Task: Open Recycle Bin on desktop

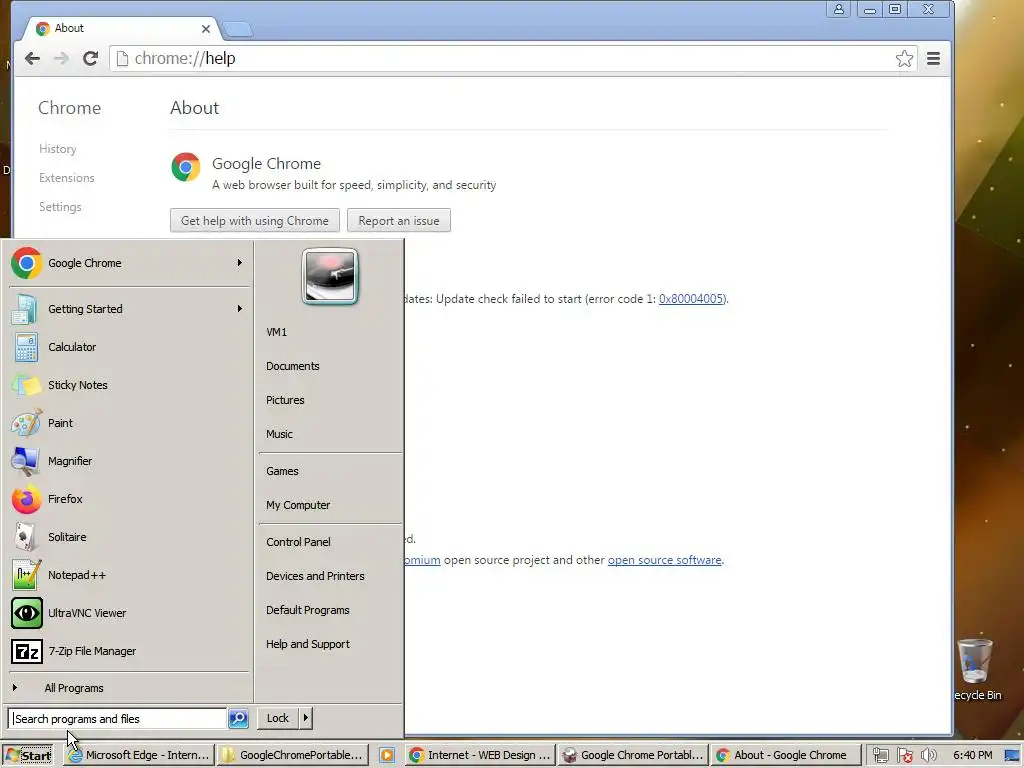Action: coord(976,669)
